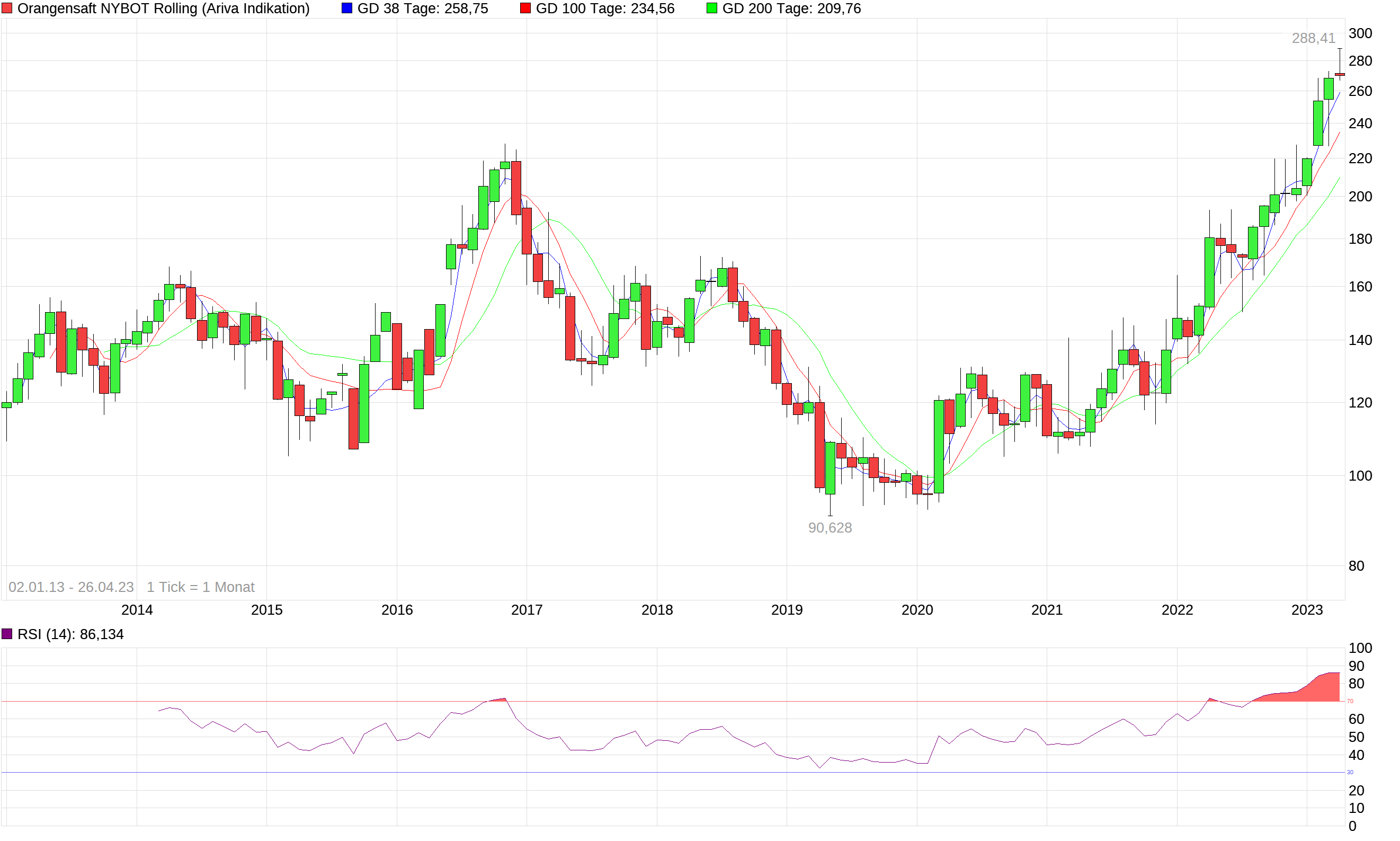This screenshot has width=1400, height=841.
Task: Click the GD 38 Tage: 258,75 label
Action: (422, 8)
